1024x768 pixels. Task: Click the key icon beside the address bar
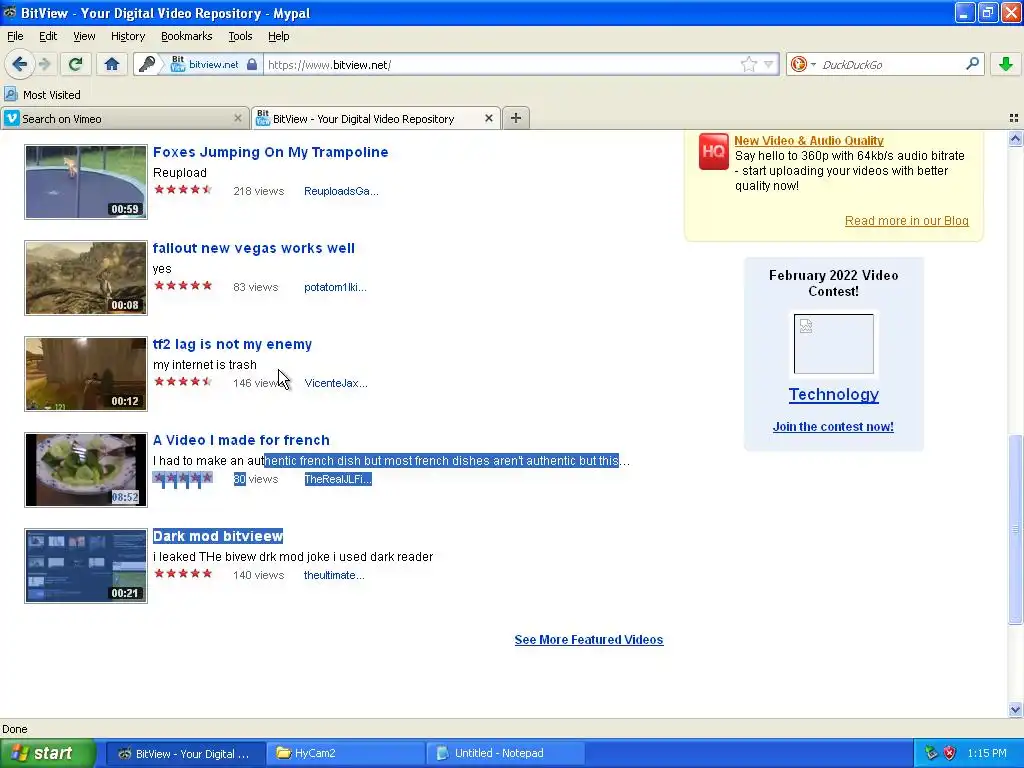[x=147, y=64]
